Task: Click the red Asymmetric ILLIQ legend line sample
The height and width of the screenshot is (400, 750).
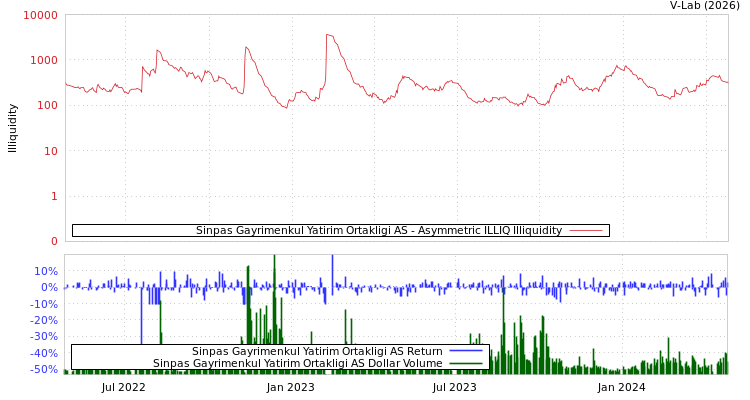Action: tap(586, 231)
